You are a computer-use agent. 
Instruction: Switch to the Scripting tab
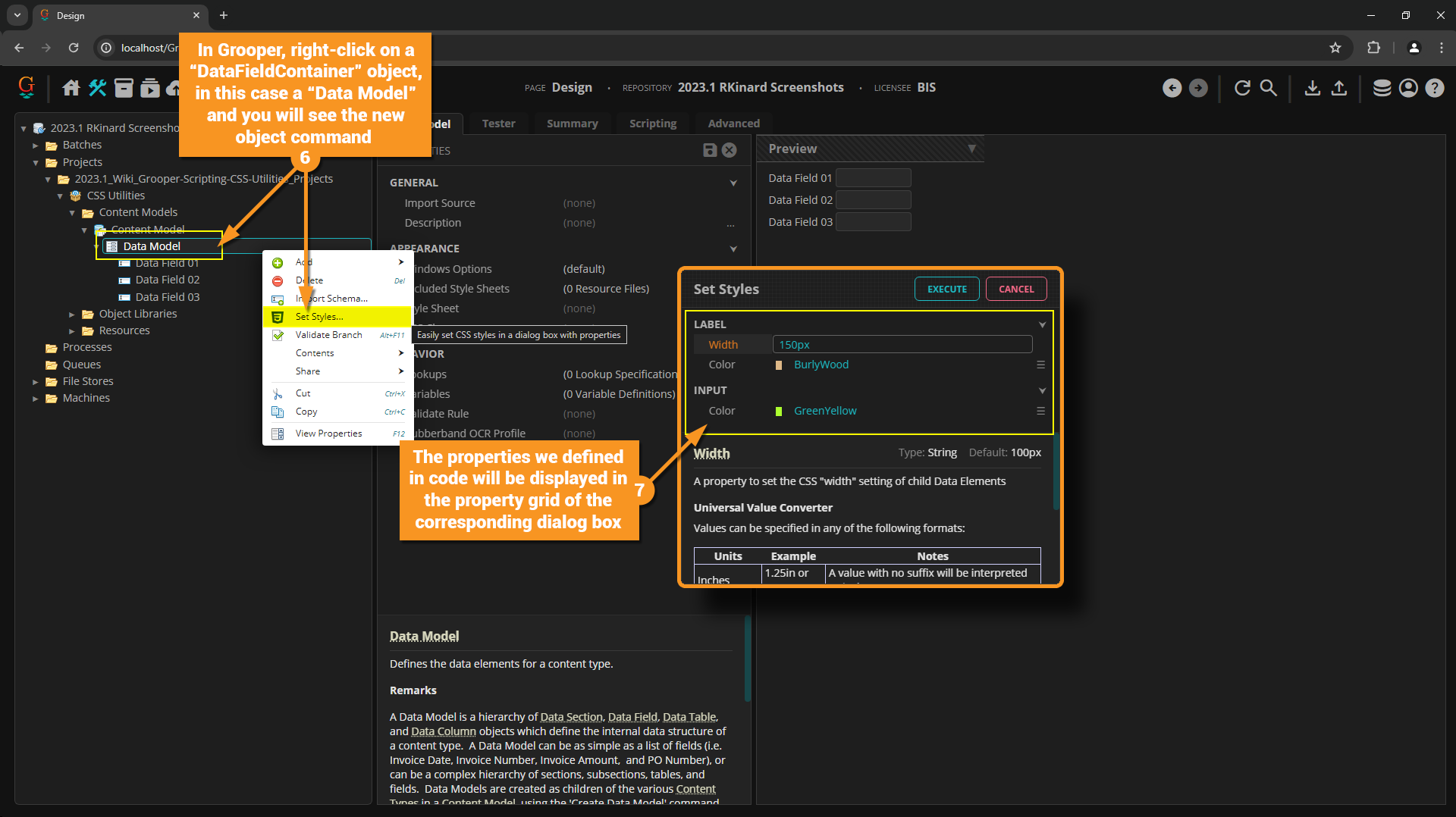tap(652, 124)
